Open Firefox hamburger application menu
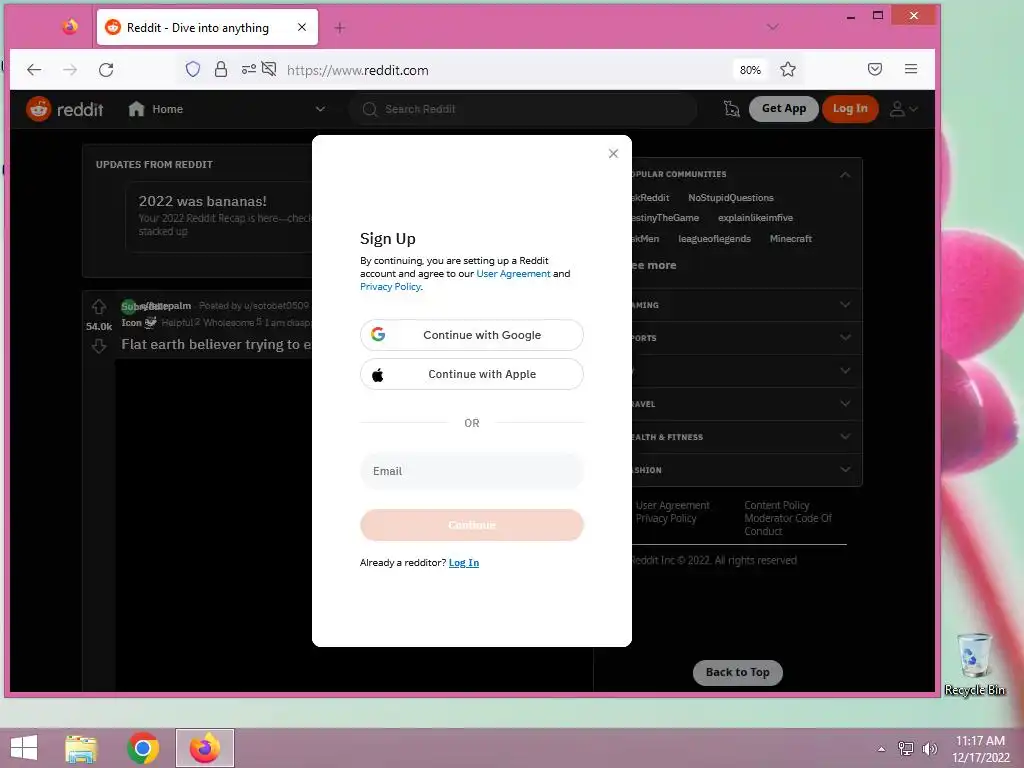The height and width of the screenshot is (768, 1024). pos(911,69)
